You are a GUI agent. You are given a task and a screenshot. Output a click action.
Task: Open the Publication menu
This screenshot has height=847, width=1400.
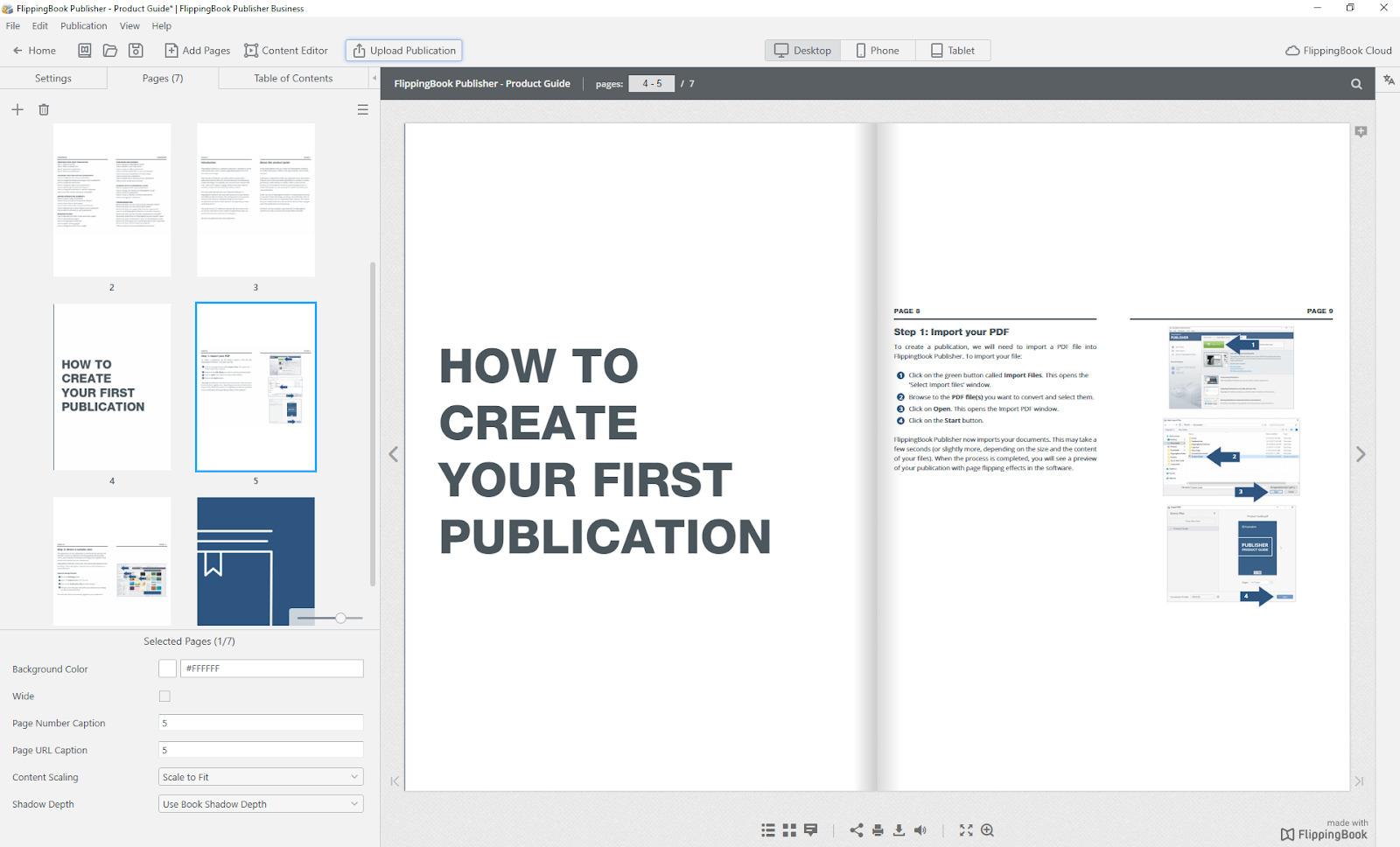coord(84,26)
